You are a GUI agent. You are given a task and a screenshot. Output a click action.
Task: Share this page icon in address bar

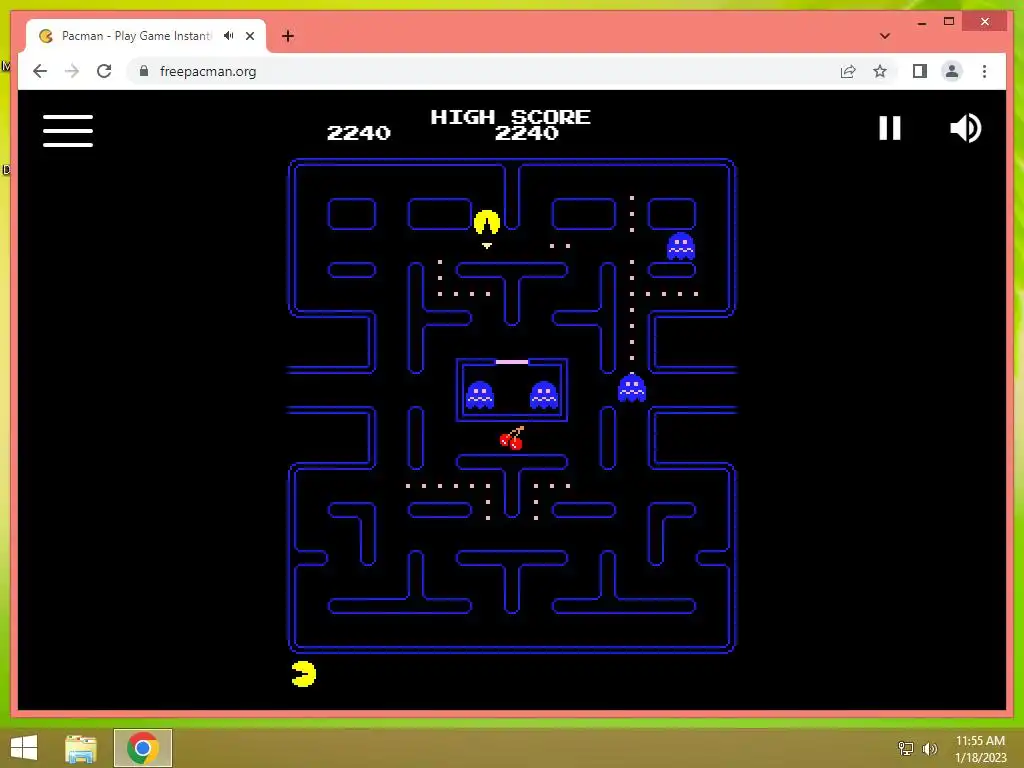848,71
